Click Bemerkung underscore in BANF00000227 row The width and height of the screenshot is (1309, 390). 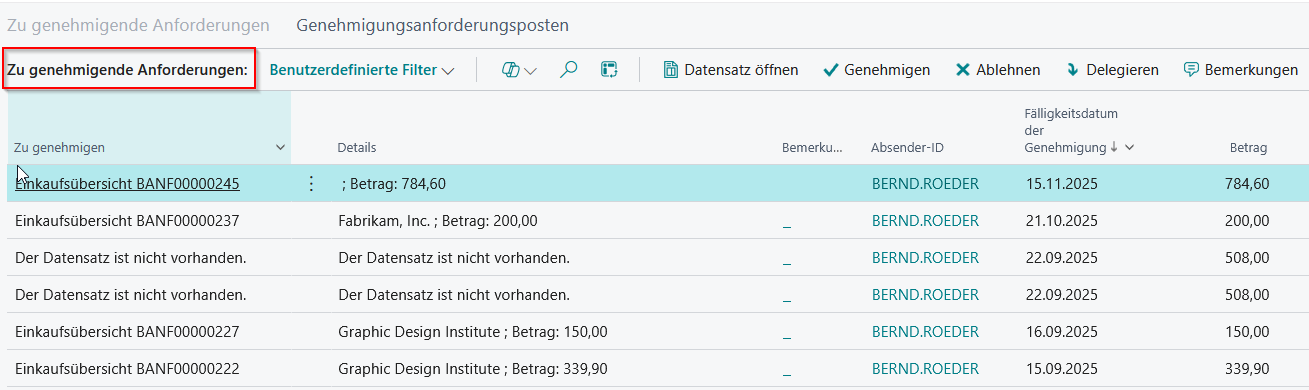coord(787,332)
